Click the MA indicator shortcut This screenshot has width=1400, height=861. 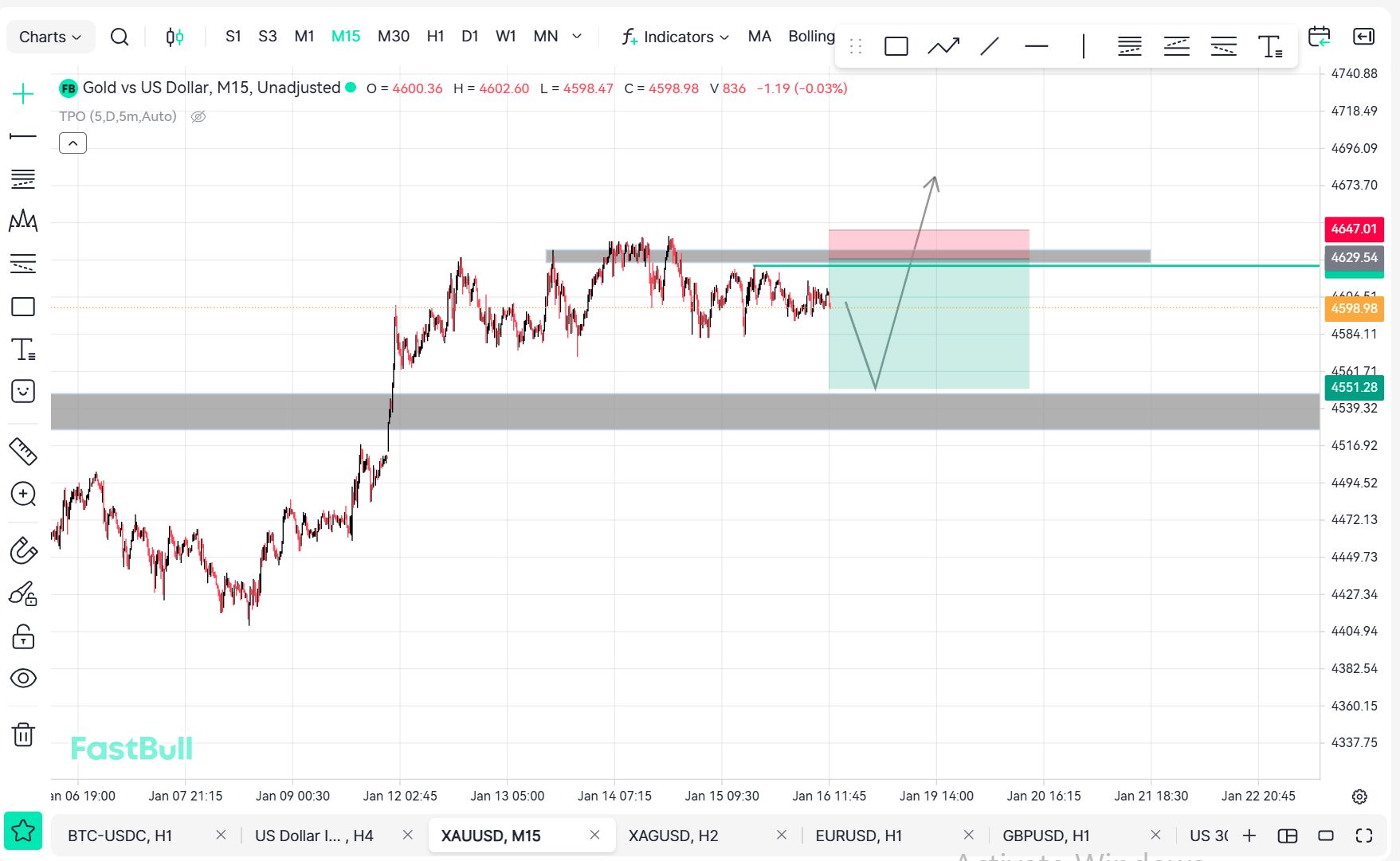(759, 37)
